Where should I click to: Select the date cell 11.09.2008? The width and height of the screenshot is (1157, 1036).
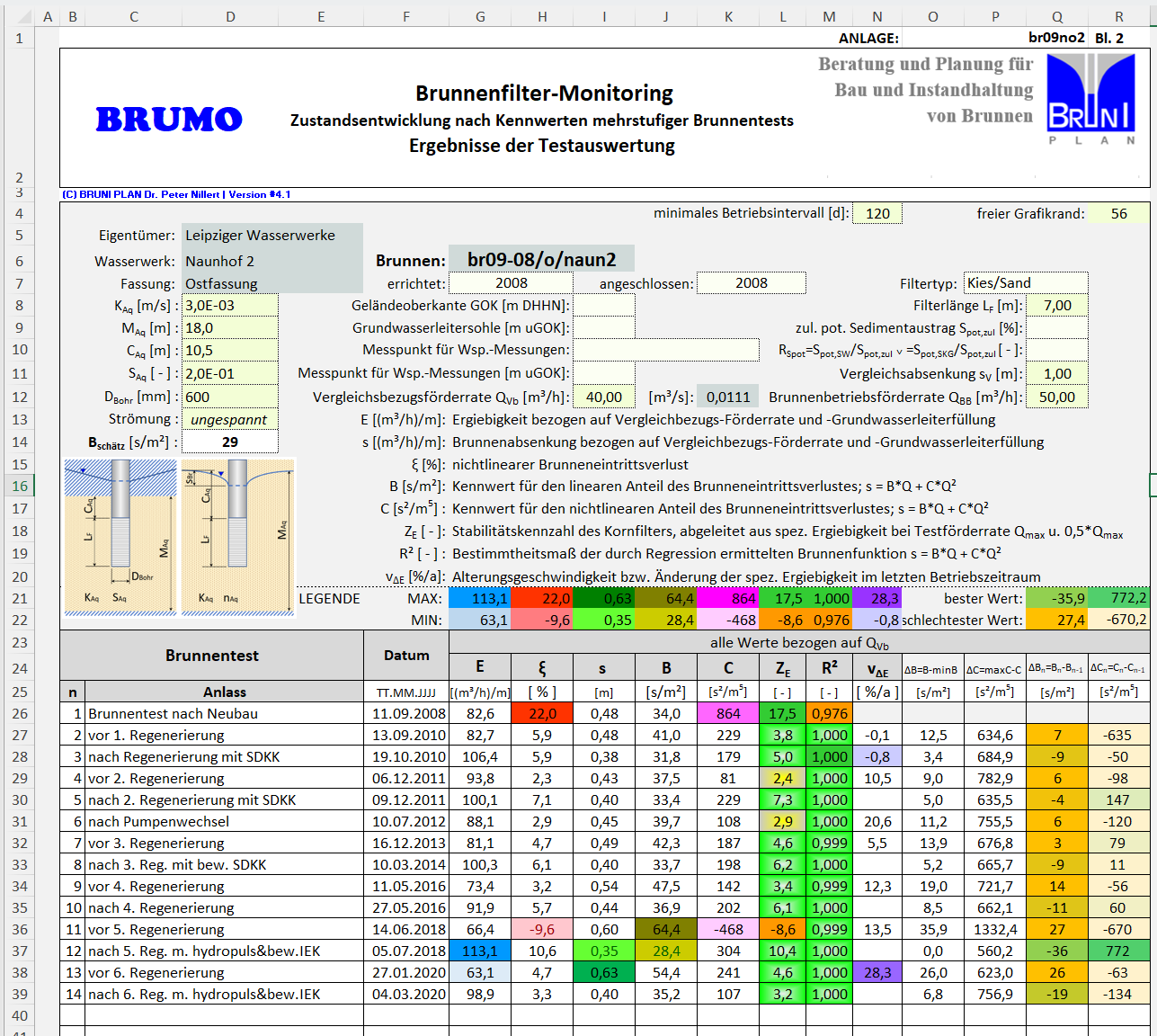tap(406, 713)
